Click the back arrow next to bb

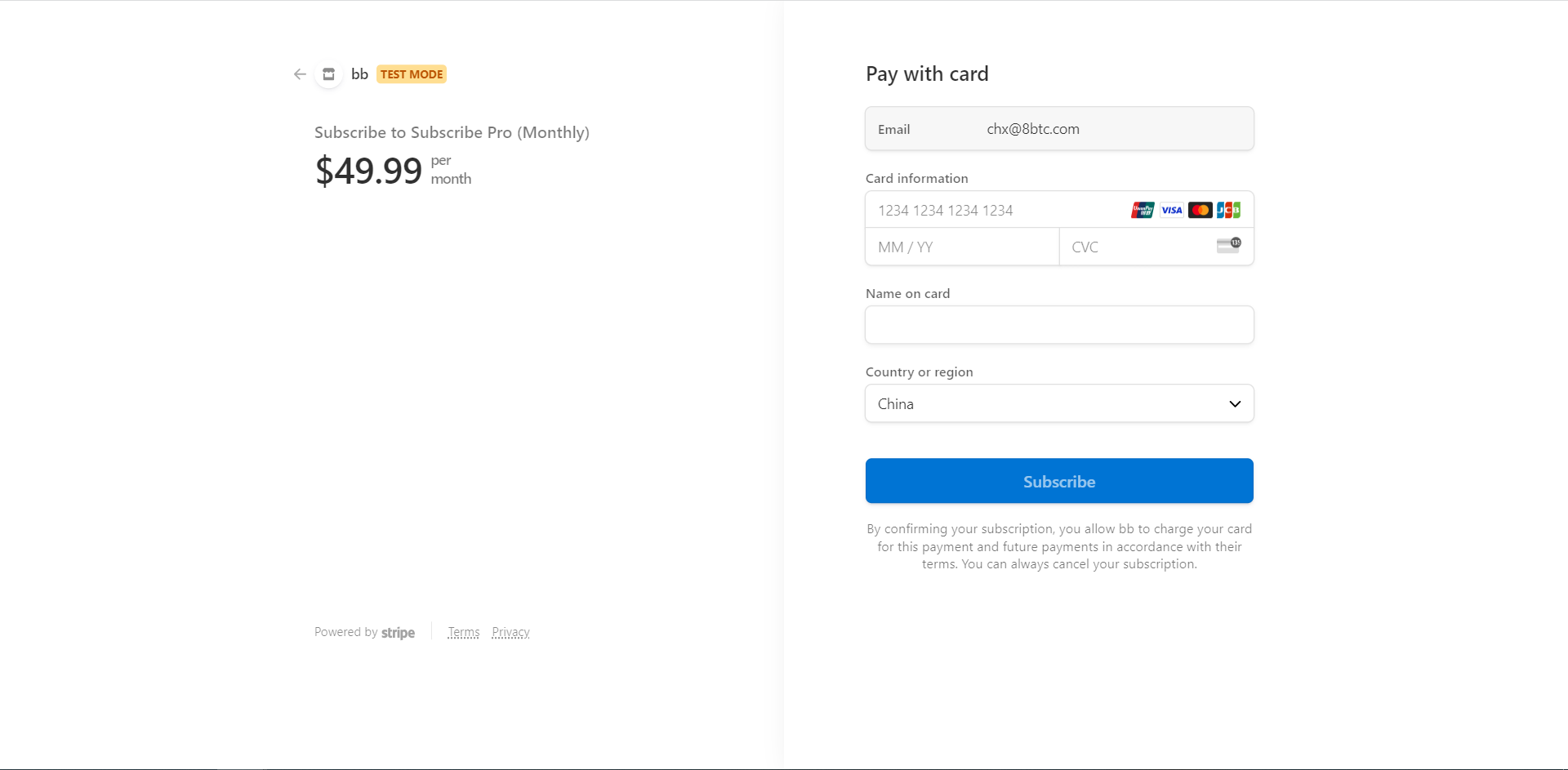coord(300,74)
